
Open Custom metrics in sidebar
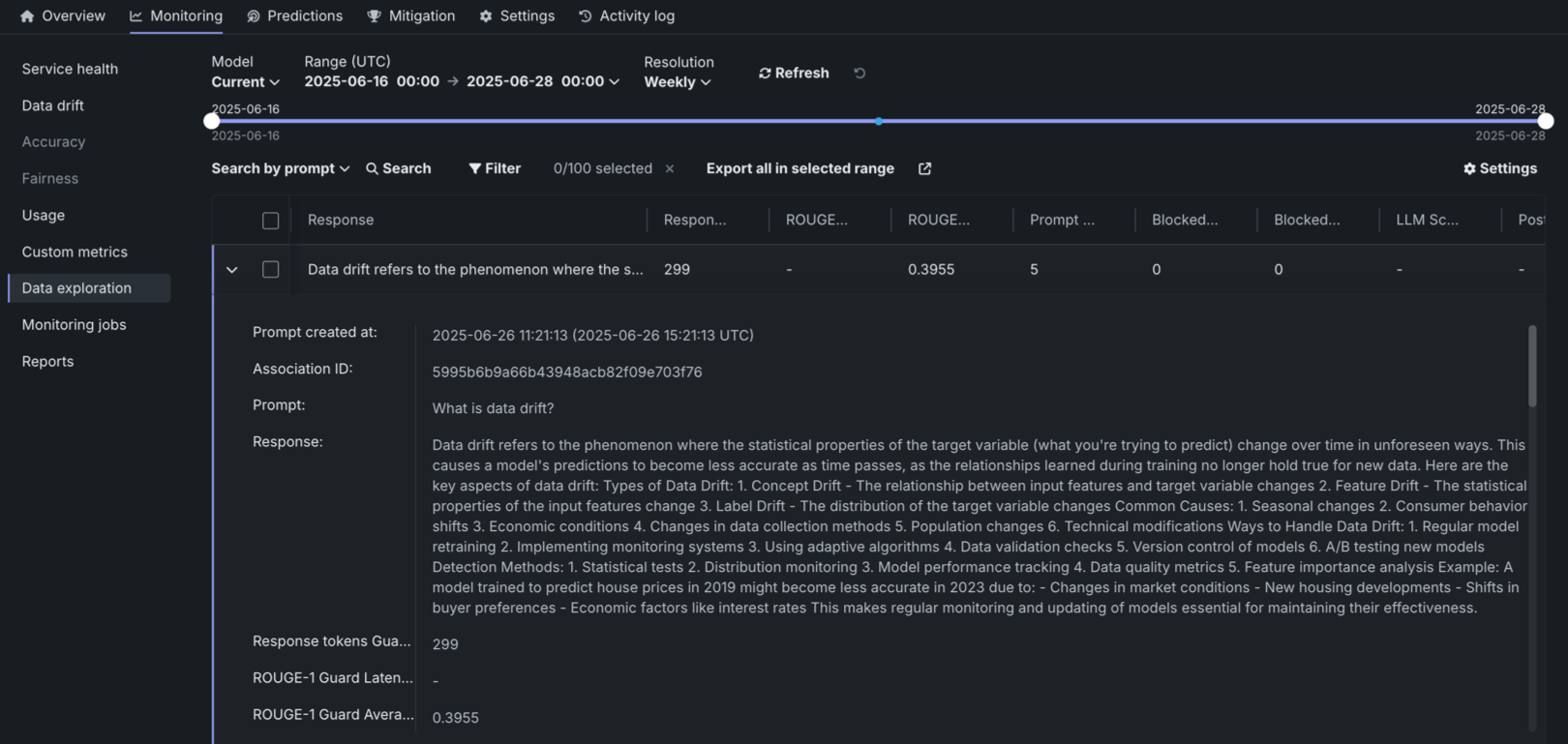click(x=75, y=252)
